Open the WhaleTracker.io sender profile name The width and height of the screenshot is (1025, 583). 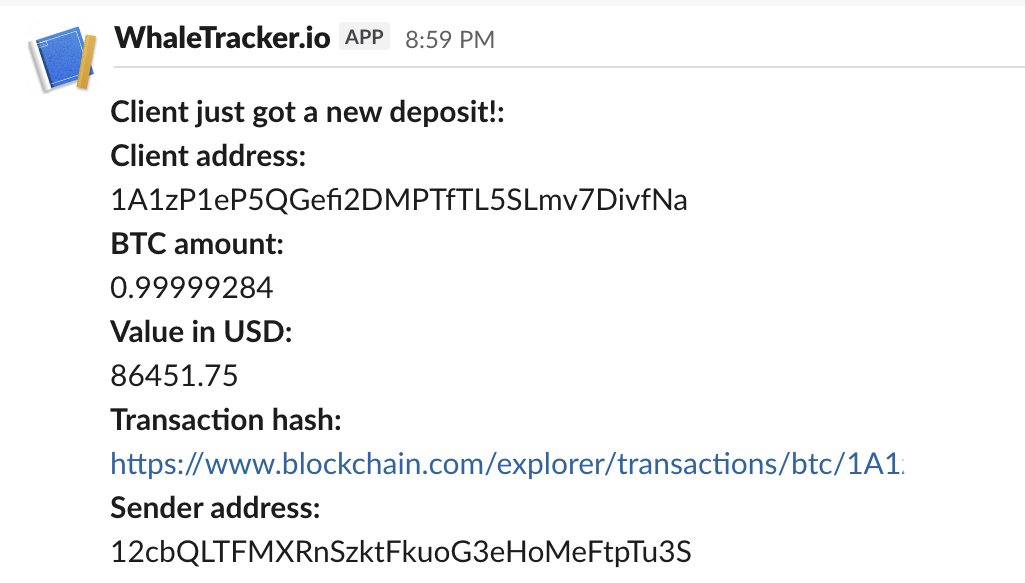(221, 38)
